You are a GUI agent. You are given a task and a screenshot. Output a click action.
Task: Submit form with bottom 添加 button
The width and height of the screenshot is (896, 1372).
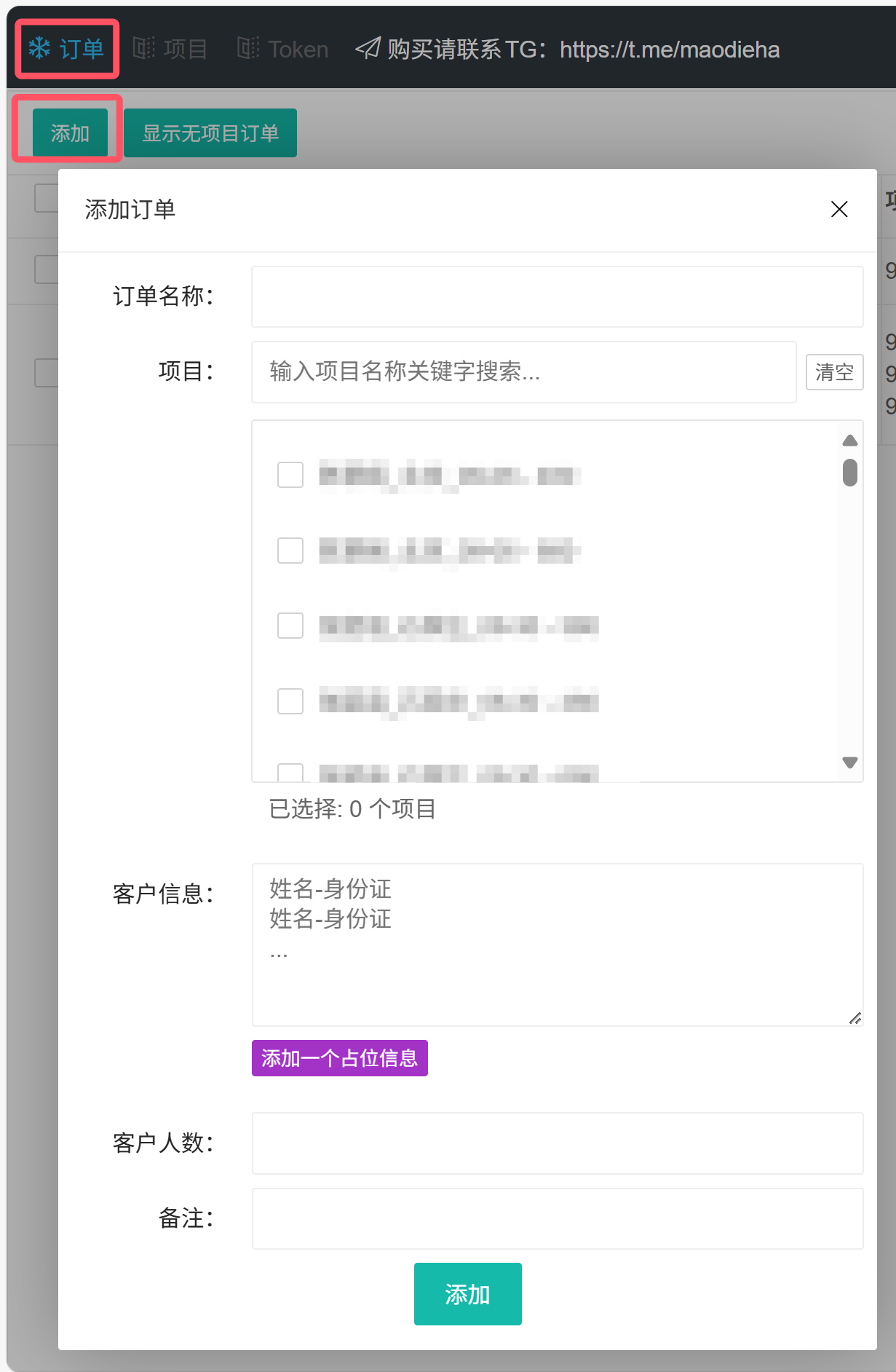pos(467,1294)
